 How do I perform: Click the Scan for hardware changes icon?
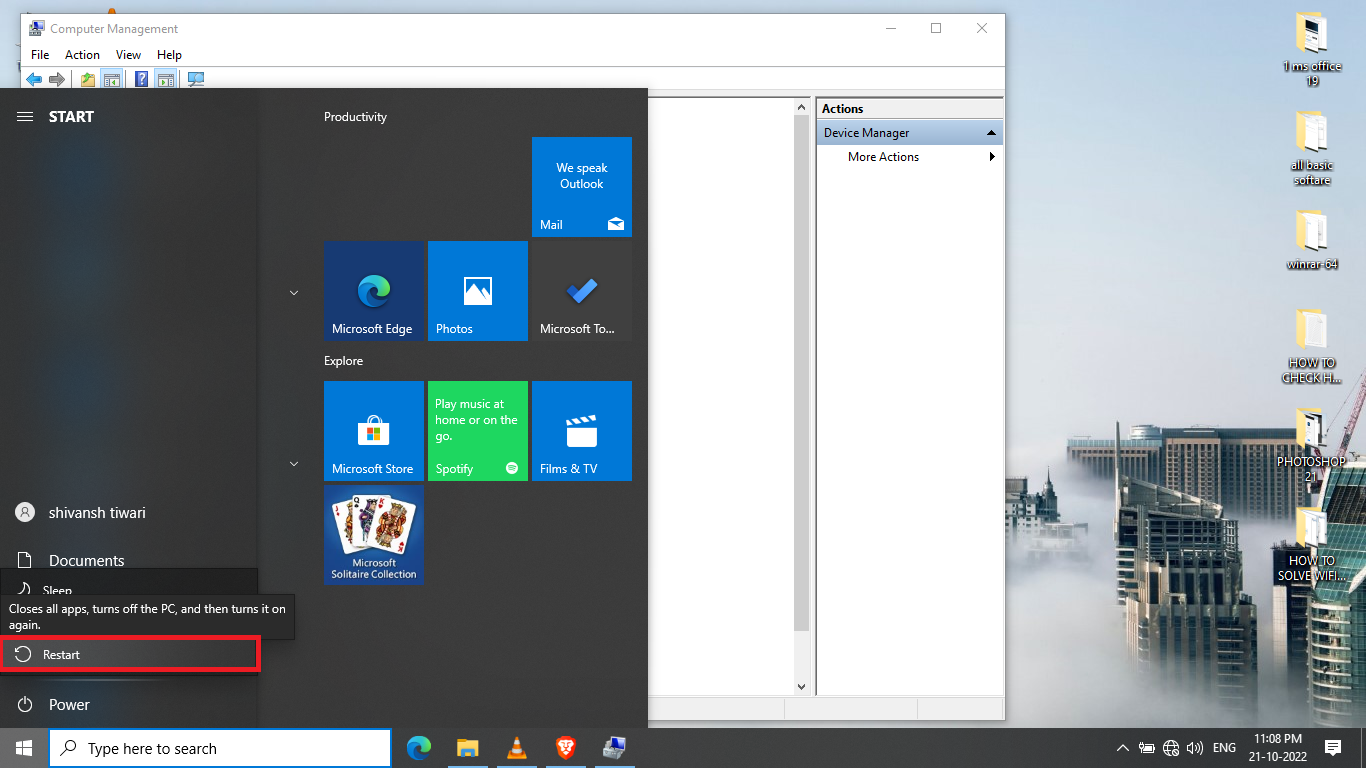[196, 79]
